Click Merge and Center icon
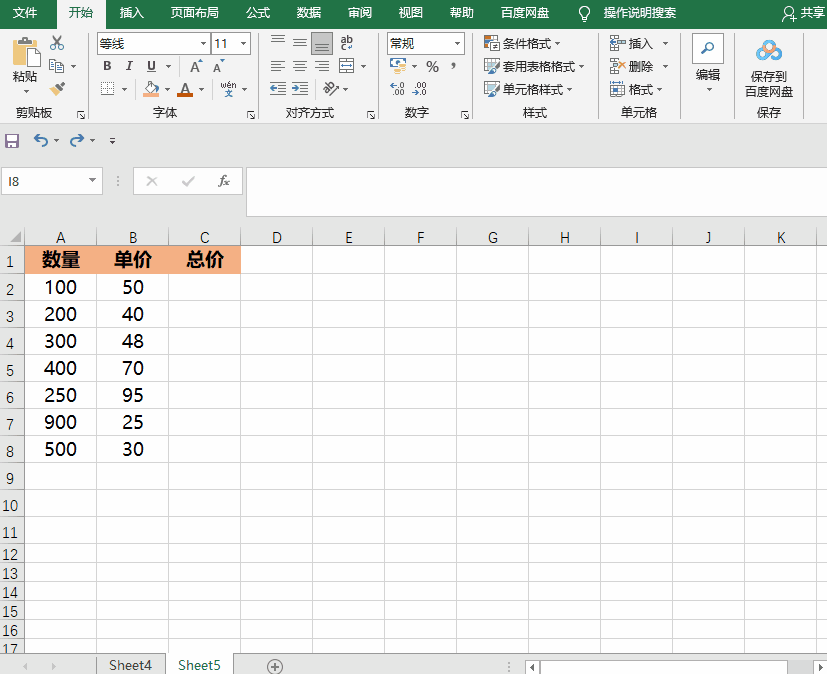Viewport: 827px width, 674px height. 347,66
